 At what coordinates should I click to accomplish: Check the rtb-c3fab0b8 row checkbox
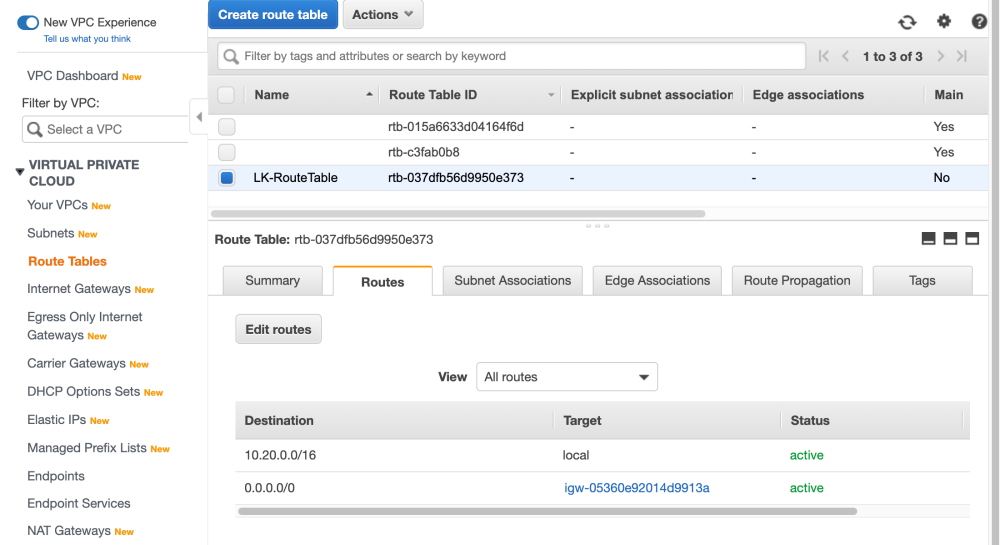(227, 152)
